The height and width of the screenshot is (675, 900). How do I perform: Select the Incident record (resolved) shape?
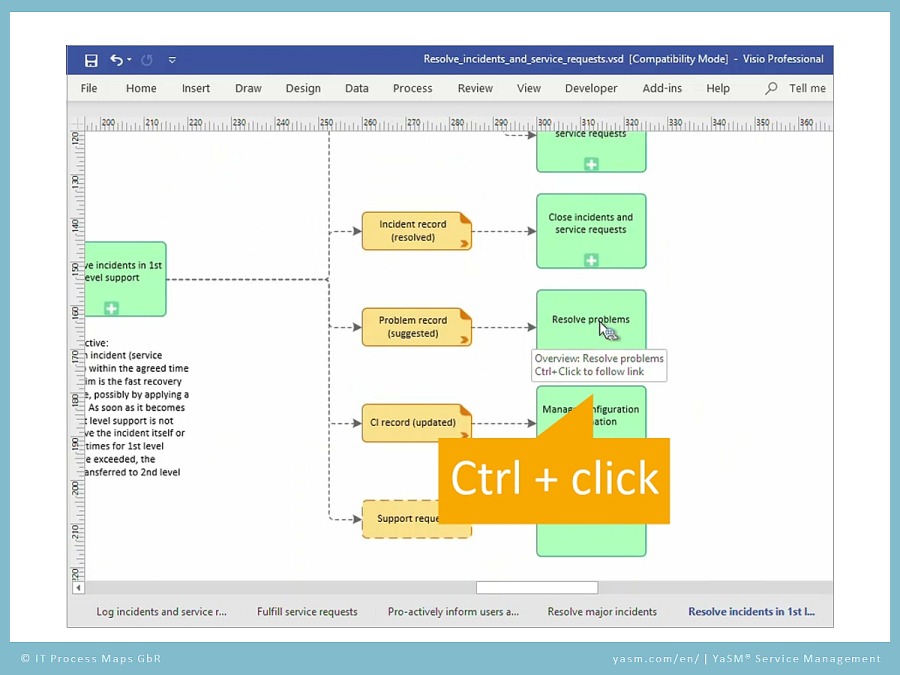coord(416,231)
